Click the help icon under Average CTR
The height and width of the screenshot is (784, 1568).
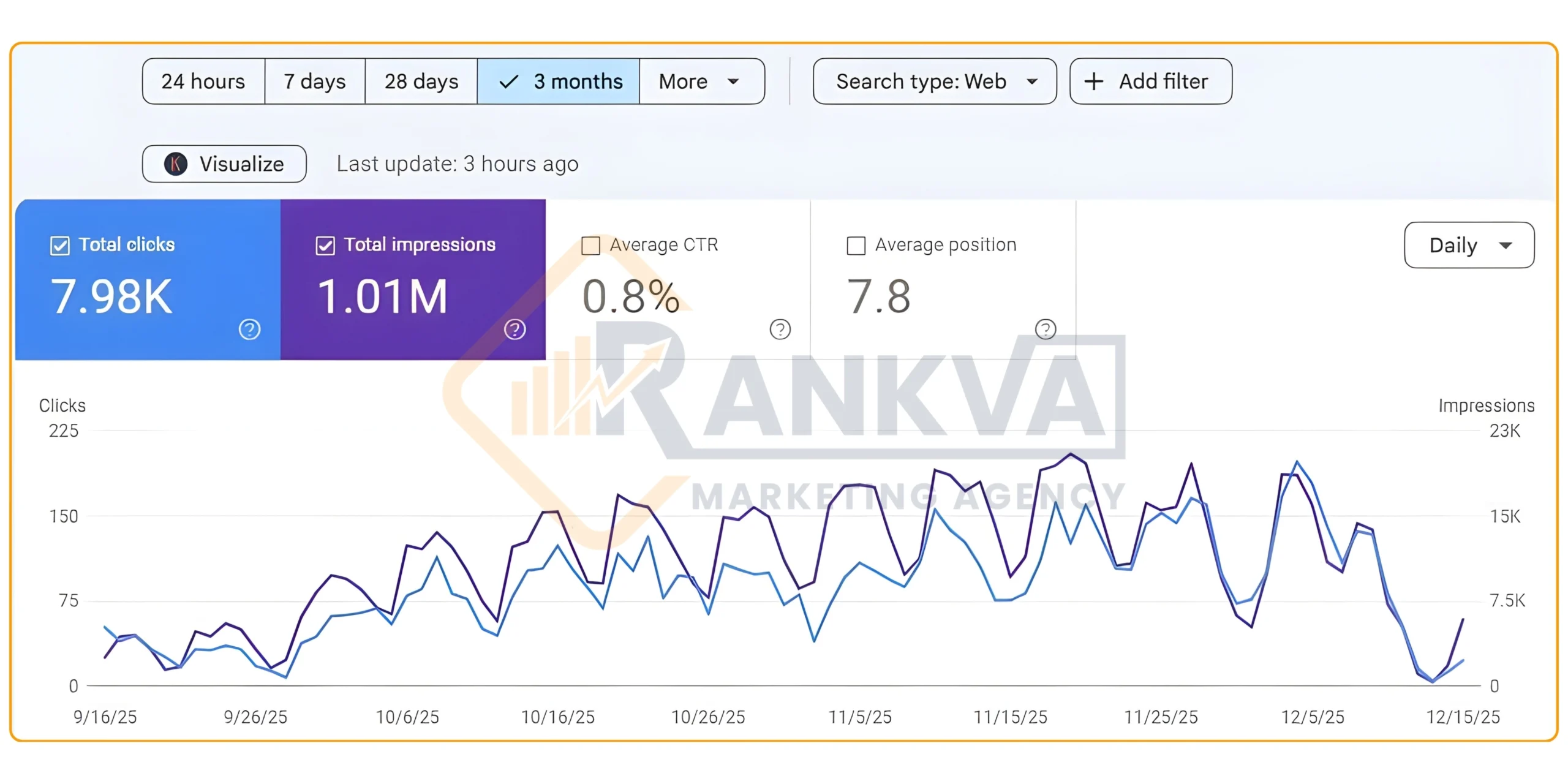[780, 330]
